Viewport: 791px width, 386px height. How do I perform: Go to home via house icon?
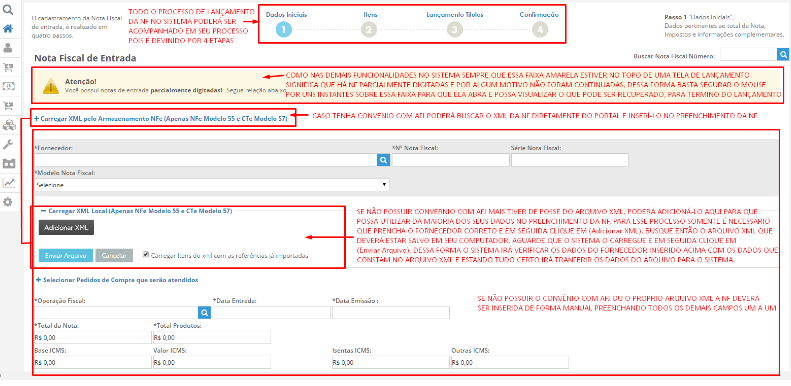pos(9,29)
